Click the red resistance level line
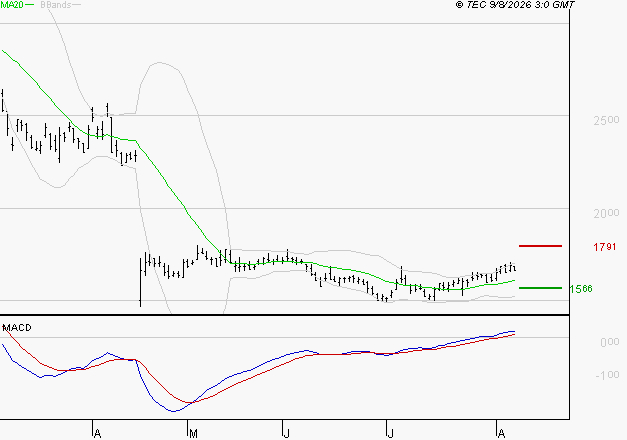This screenshot has height=440, width=627. click(540, 246)
